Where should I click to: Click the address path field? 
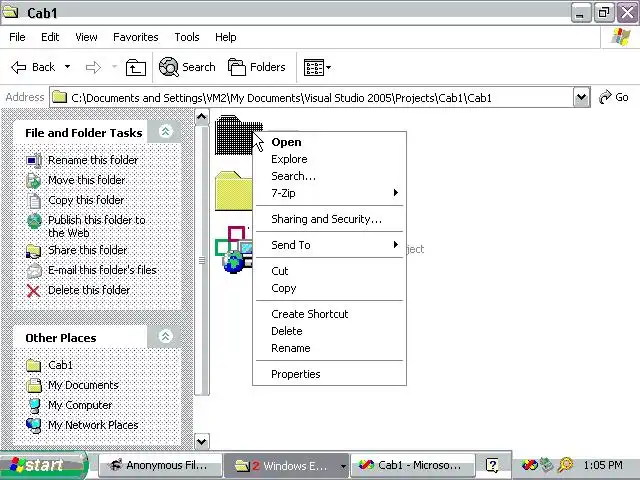click(x=312, y=98)
